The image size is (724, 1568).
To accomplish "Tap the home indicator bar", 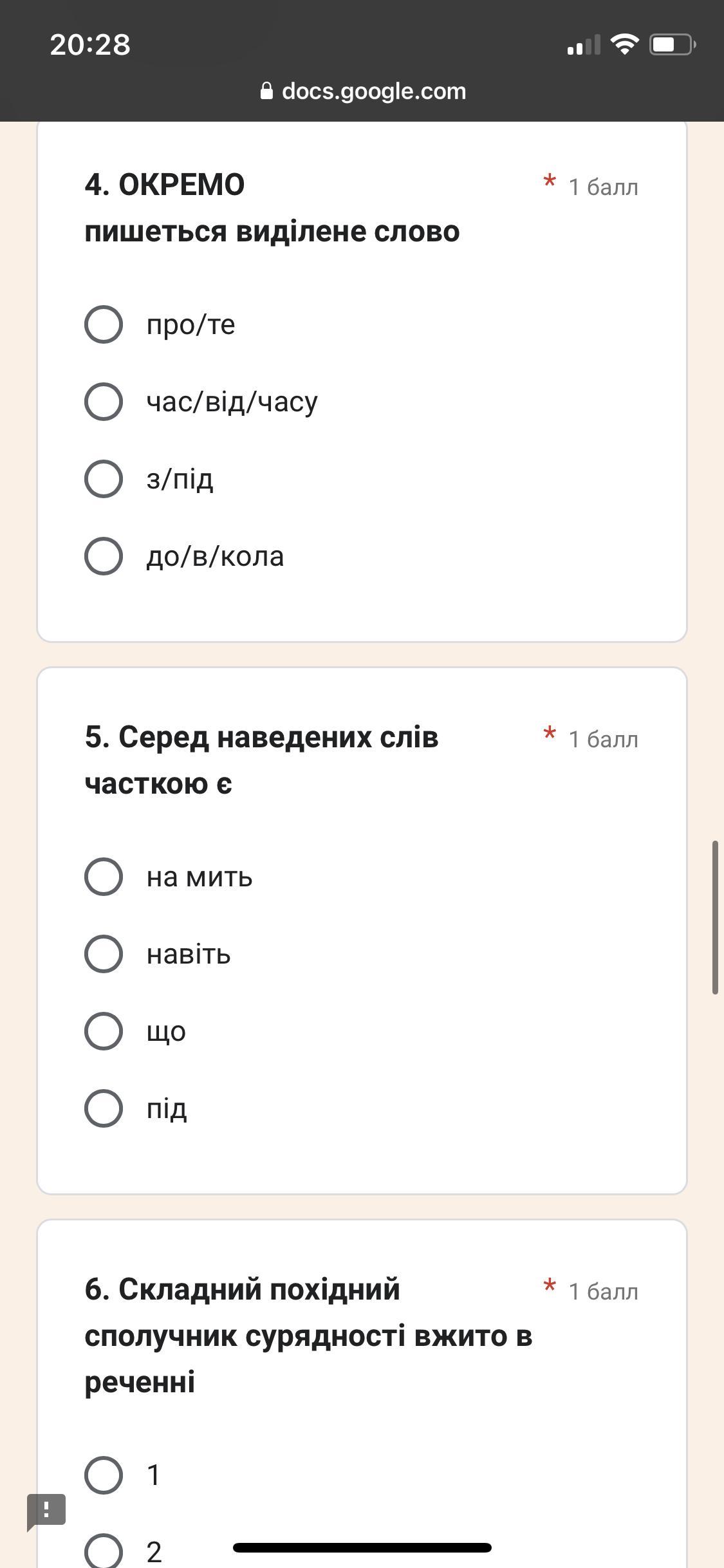I will 362,1547.
